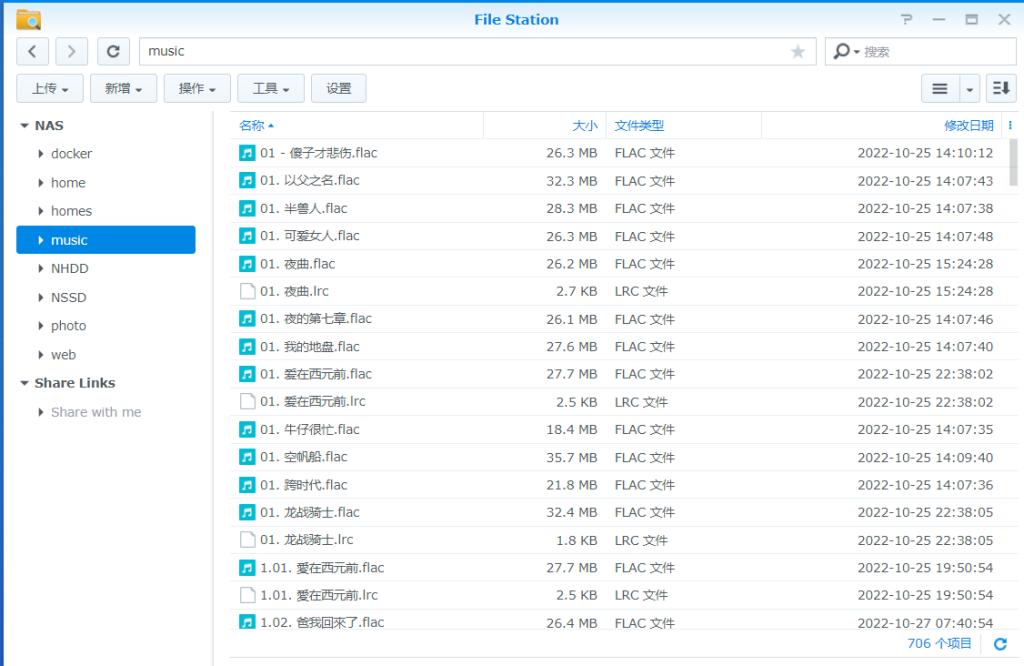Bookmark music folder with star icon
The width and height of the screenshot is (1024, 666).
point(797,52)
